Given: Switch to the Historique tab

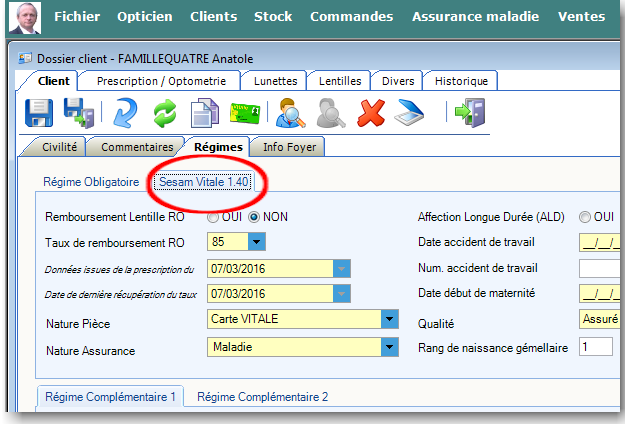Looking at the screenshot, I should [461, 81].
